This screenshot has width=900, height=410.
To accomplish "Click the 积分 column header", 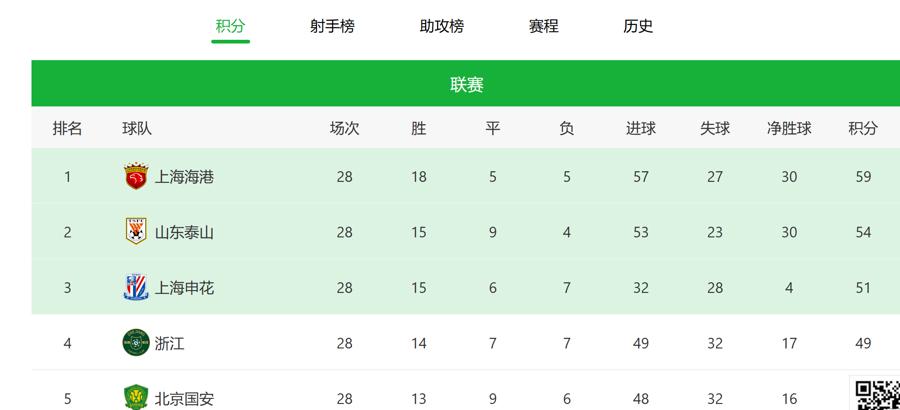I will pos(863,128).
